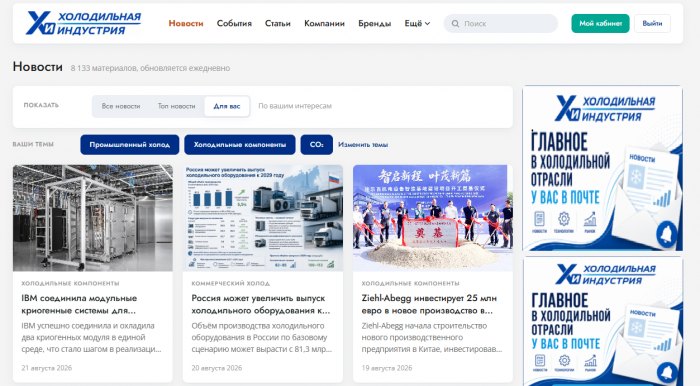Open Мой кабинет
The image size is (700, 386).
pos(600,24)
